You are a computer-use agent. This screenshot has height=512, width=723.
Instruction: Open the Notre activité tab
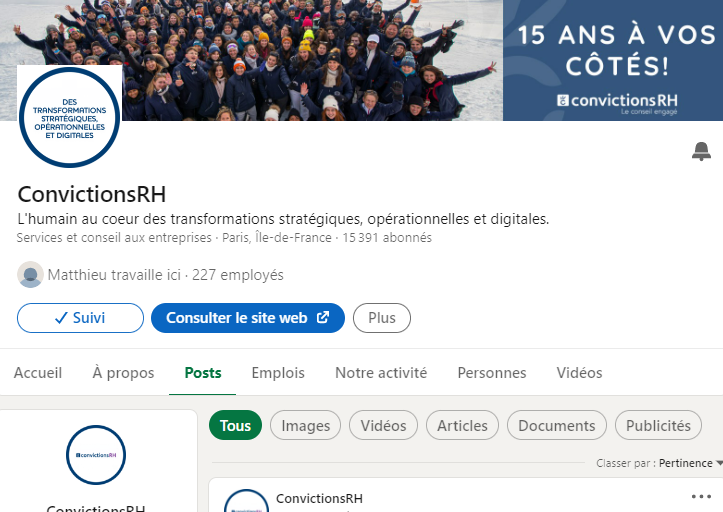click(x=381, y=373)
